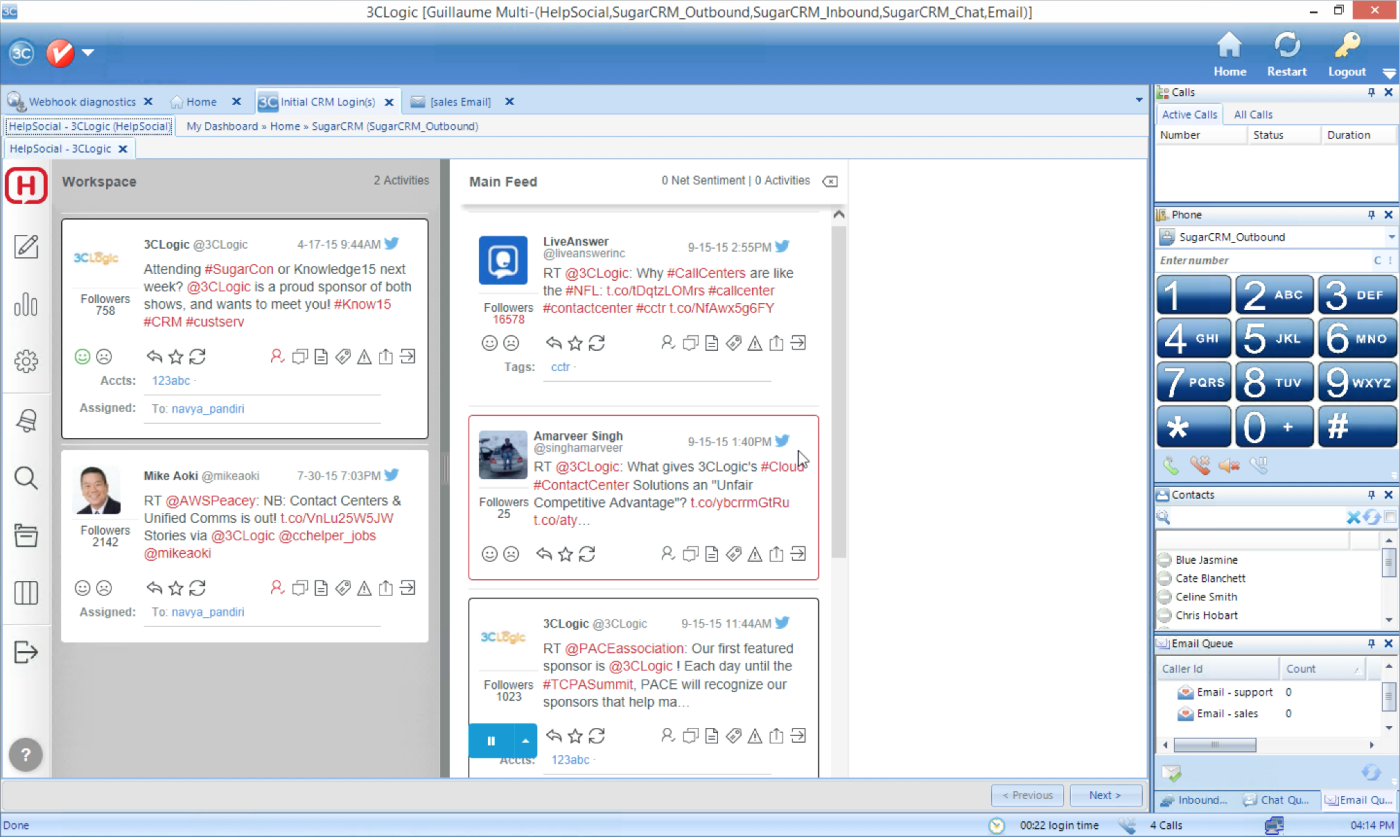Click reply arrow on LiveAnswer post
Image resolution: width=1400 pixels, height=837 pixels.
pyautogui.click(x=553, y=343)
